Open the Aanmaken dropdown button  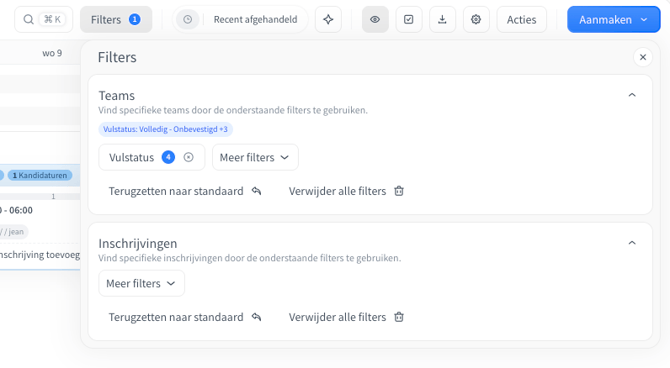[614, 19]
